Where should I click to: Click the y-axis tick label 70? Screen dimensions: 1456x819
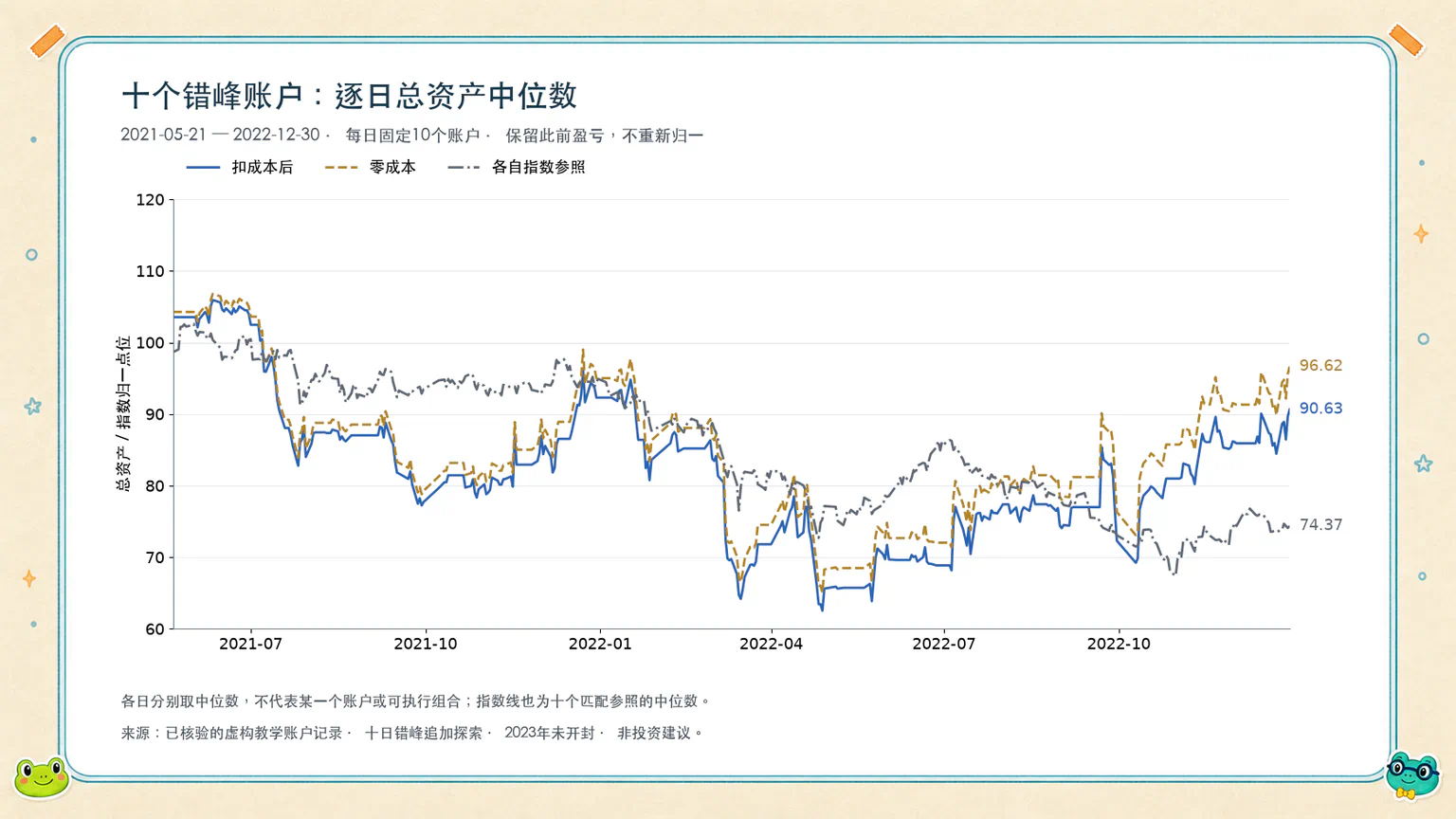(155, 557)
